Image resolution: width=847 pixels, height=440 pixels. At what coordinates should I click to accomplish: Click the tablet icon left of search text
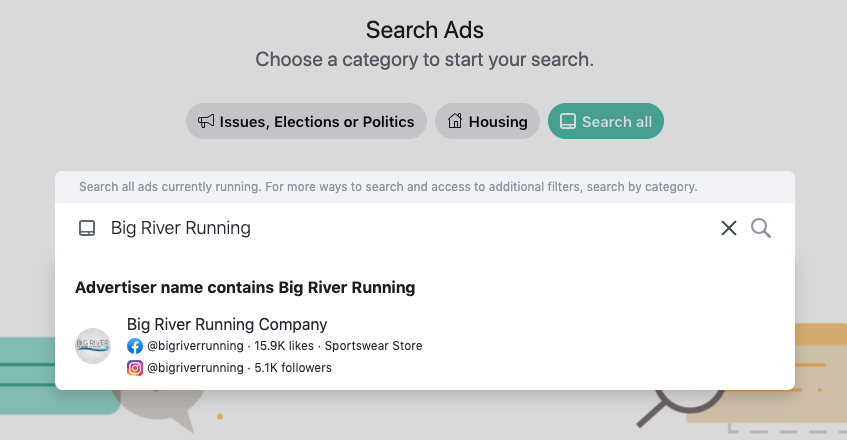pos(87,228)
